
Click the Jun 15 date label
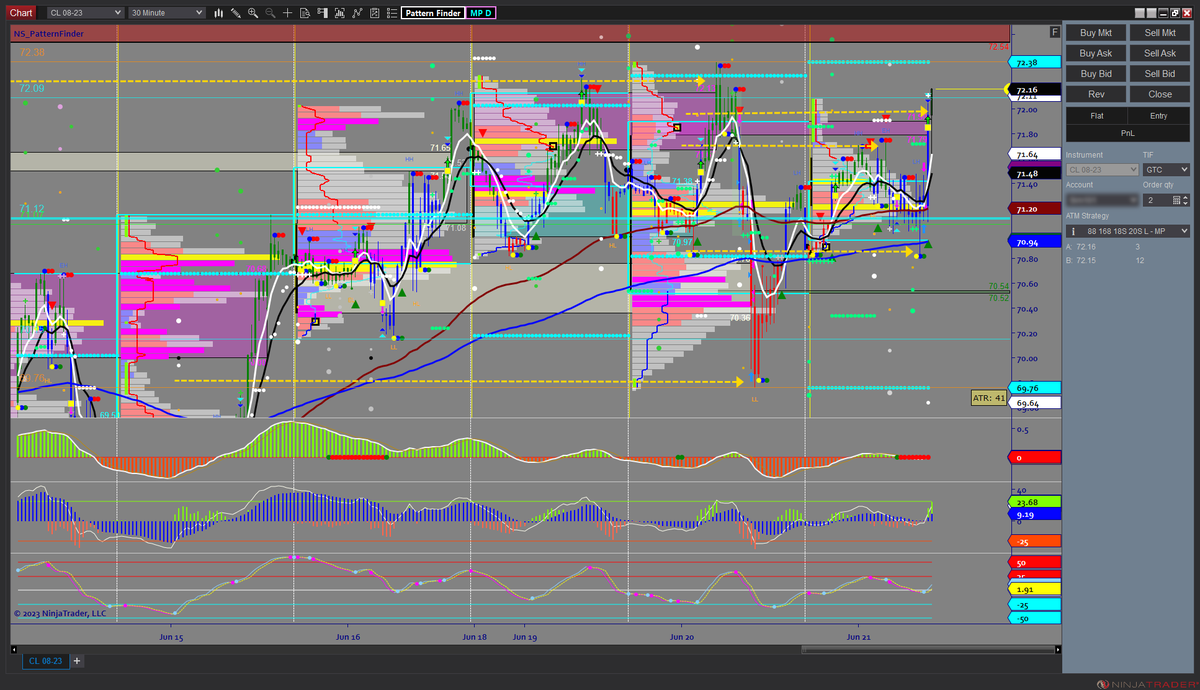click(x=171, y=636)
